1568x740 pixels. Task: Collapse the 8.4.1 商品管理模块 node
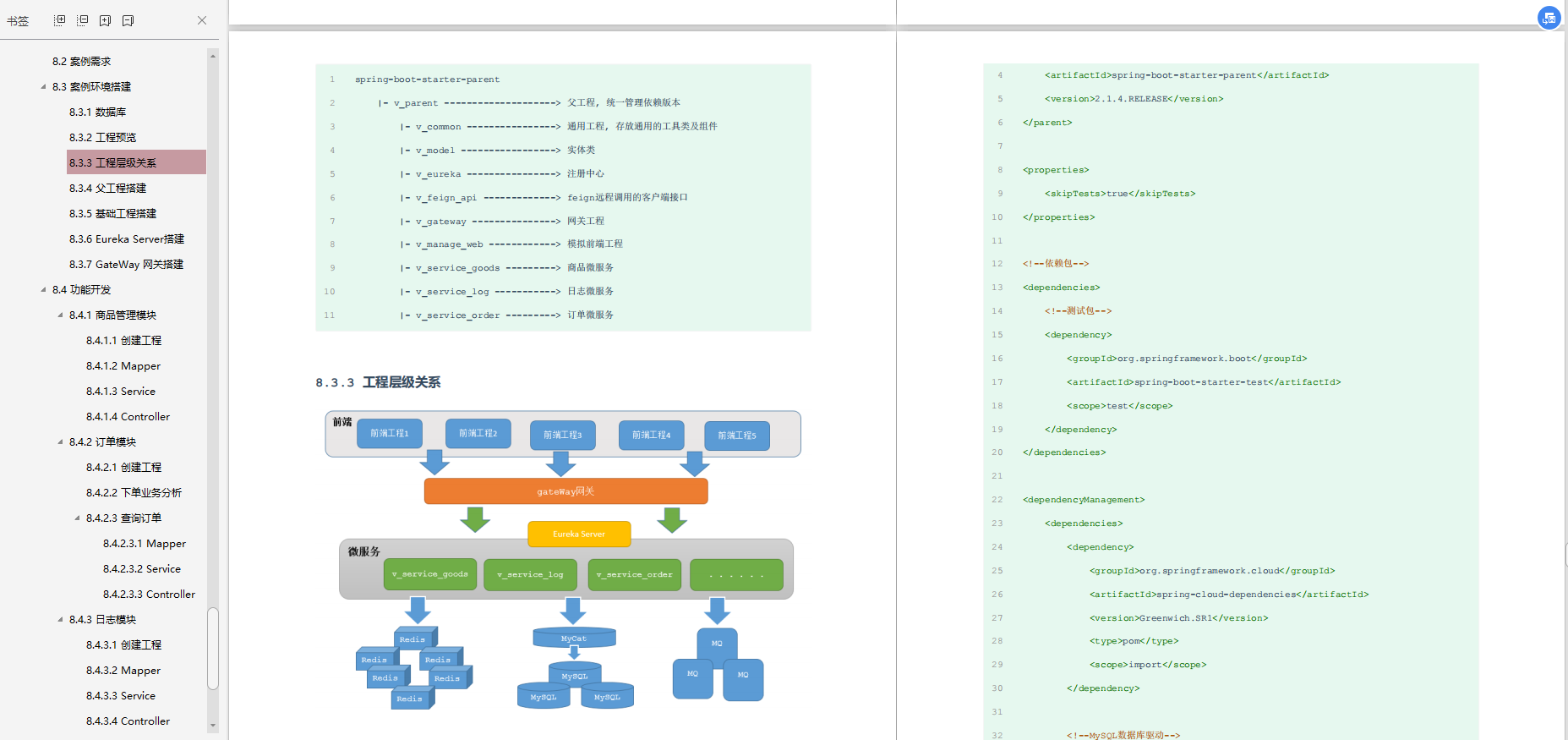(x=60, y=315)
